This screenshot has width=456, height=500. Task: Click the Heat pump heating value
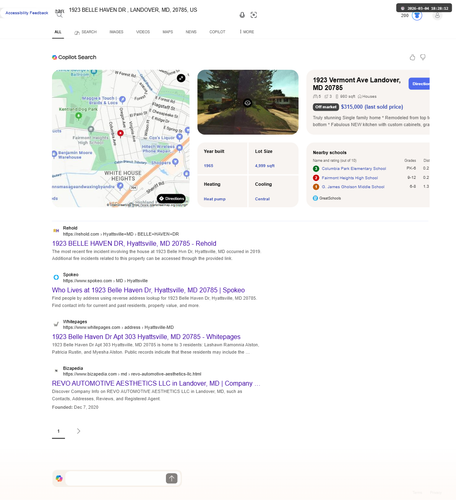[x=215, y=199]
